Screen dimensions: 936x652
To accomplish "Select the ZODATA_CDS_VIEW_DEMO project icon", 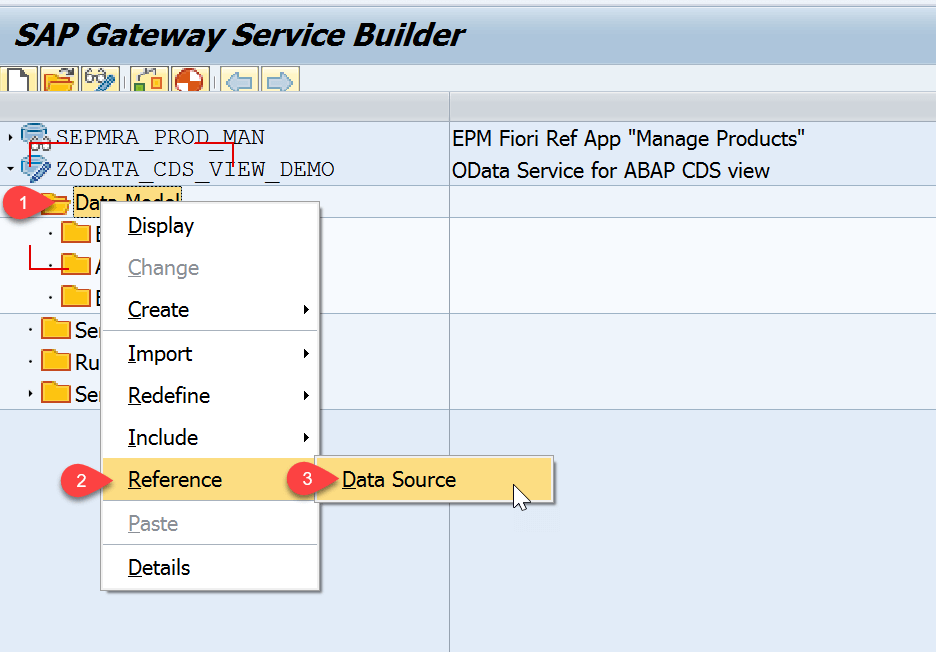I will click(x=36, y=169).
